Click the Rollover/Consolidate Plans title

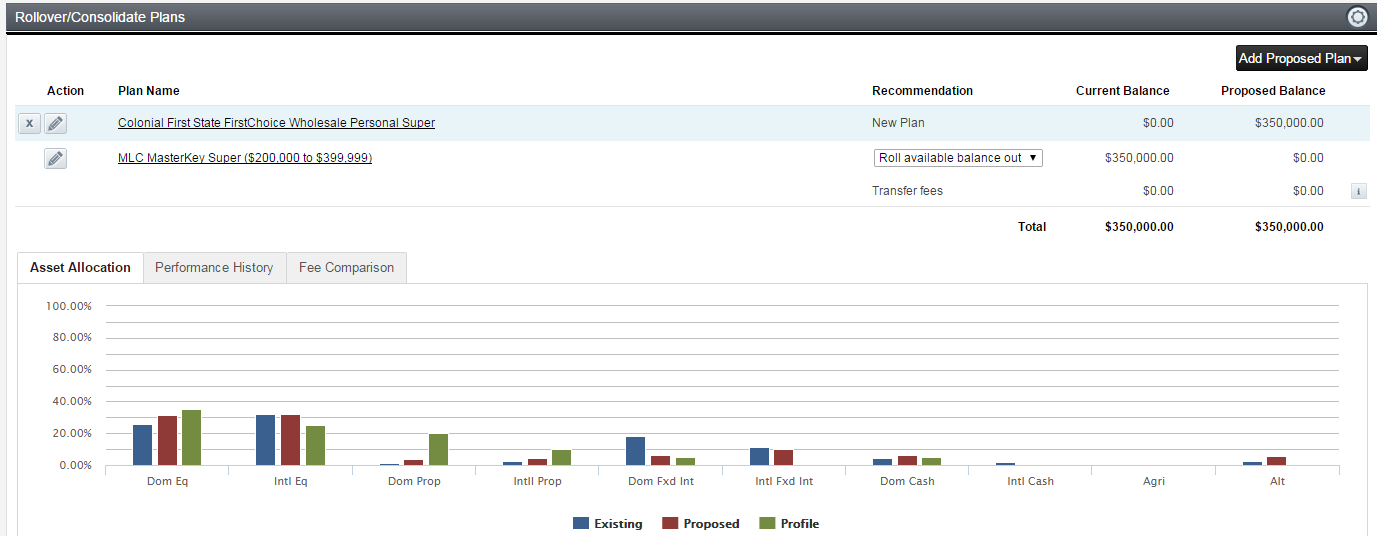100,17
